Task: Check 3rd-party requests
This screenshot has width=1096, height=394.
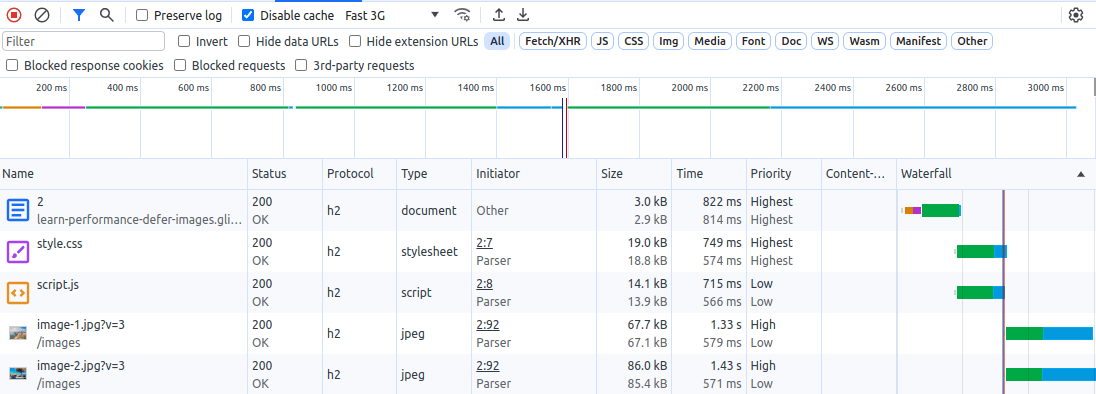Action: coord(301,66)
